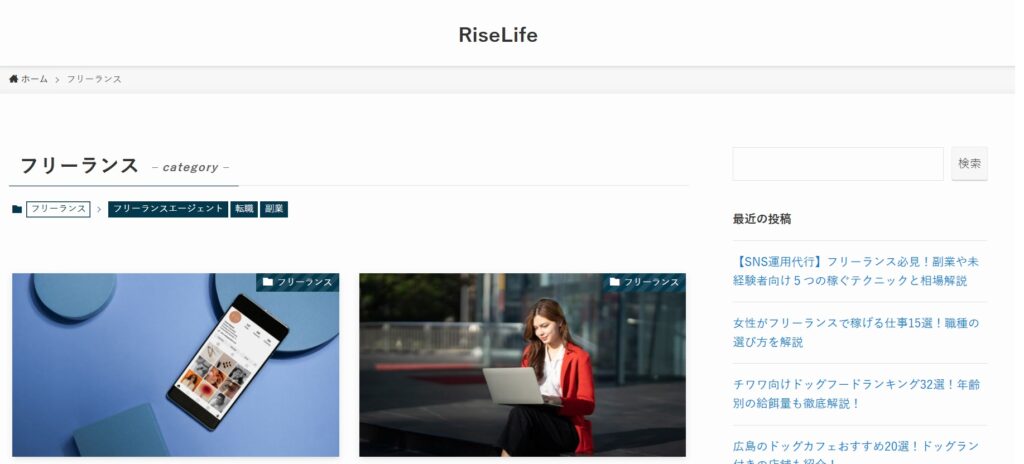Open the RiseLife site title
The height and width of the screenshot is (464, 1024).
point(498,35)
